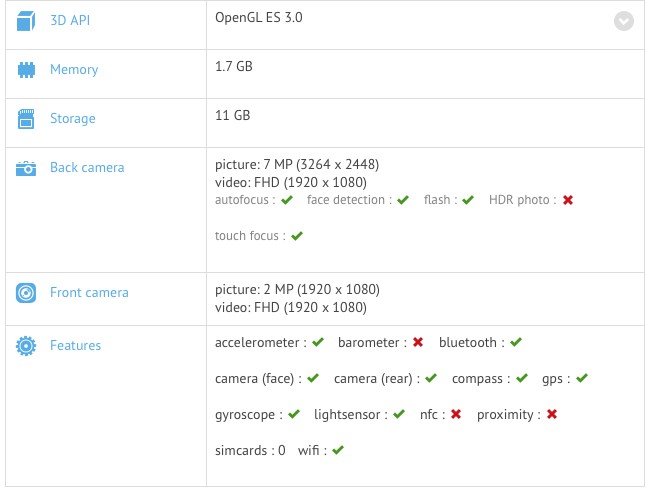Click the Front camera lens icon
The image size is (647, 491).
pos(26,293)
